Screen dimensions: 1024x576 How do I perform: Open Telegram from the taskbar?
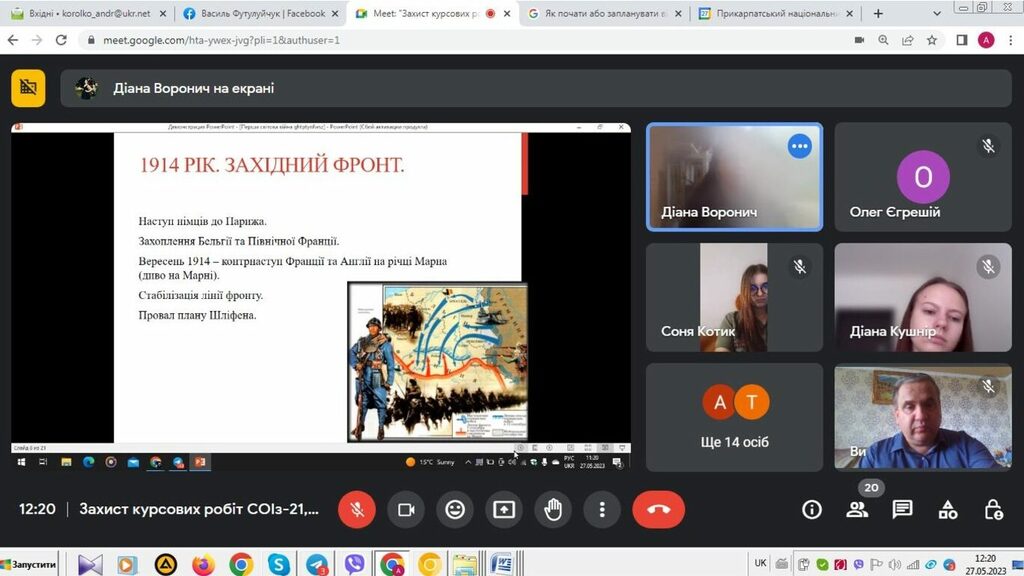coord(317,564)
